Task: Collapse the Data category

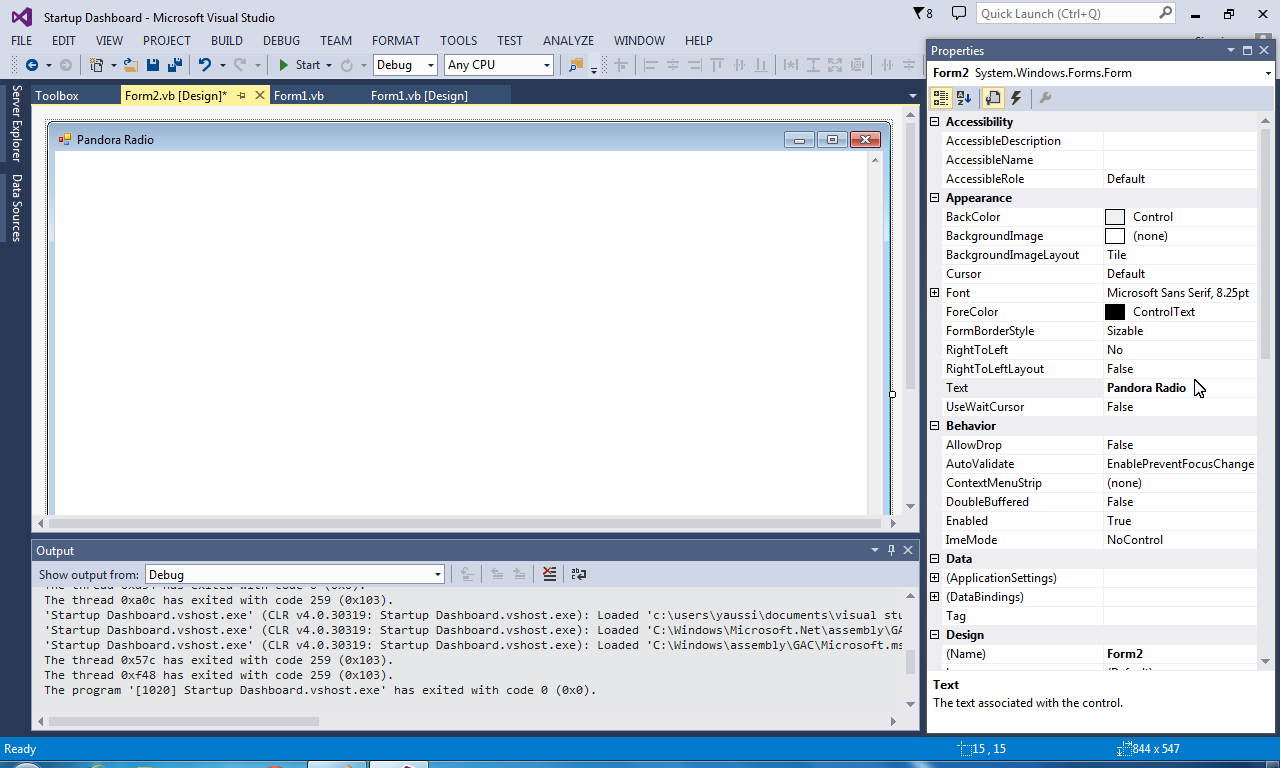Action: tap(935, 559)
